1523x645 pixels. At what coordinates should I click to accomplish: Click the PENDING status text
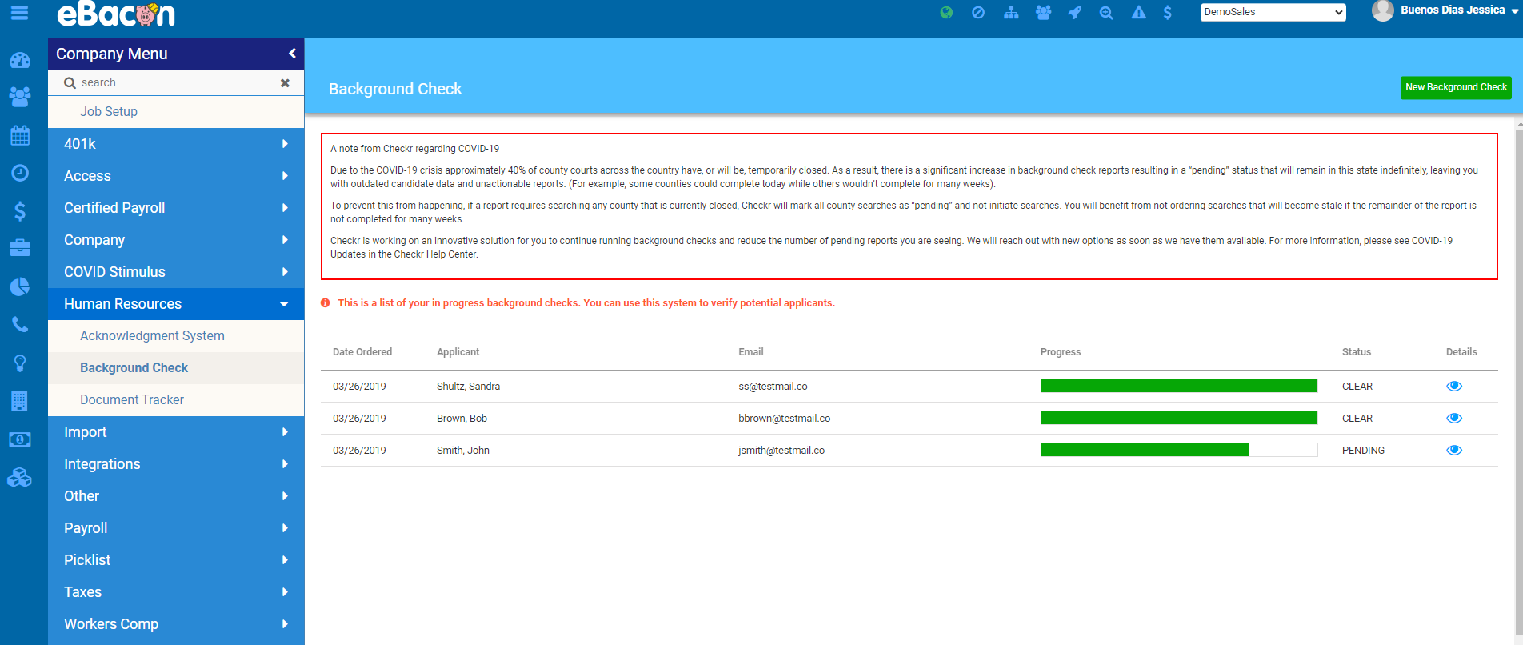pos(1363,451)
